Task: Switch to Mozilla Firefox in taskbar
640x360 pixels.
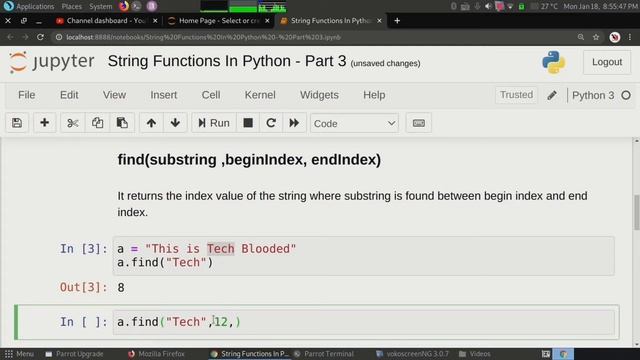Action: [x=157, y=354]
